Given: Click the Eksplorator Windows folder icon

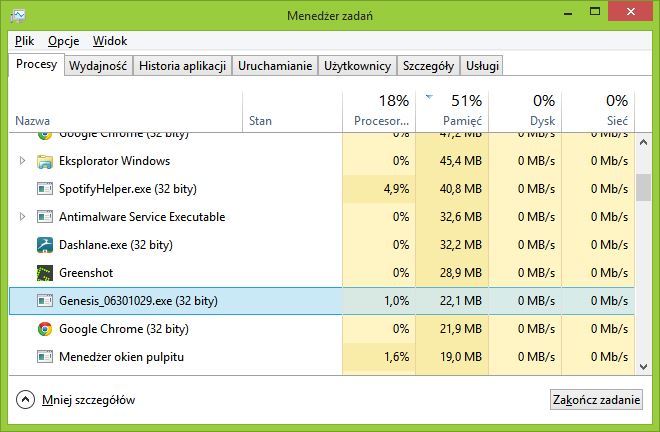Looking at the screenshot, I should (45, 161).
